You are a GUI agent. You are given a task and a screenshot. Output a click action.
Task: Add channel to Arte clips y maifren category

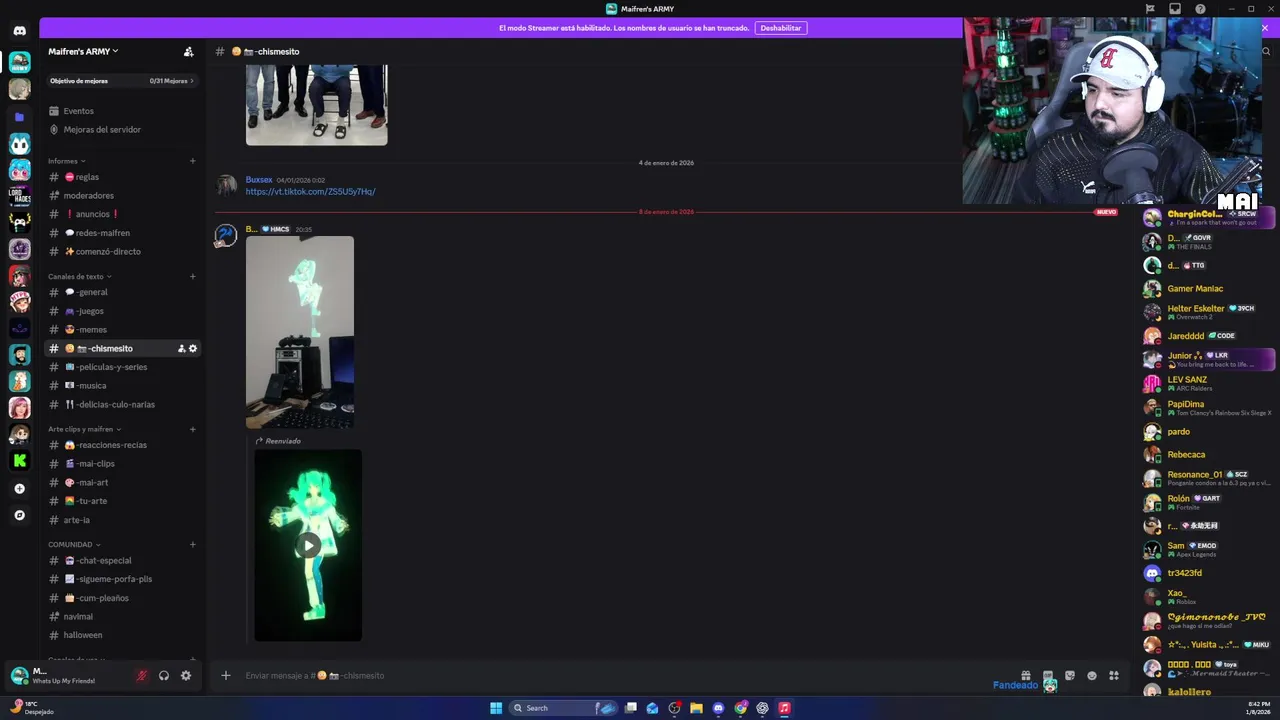(x=193, y=429)
